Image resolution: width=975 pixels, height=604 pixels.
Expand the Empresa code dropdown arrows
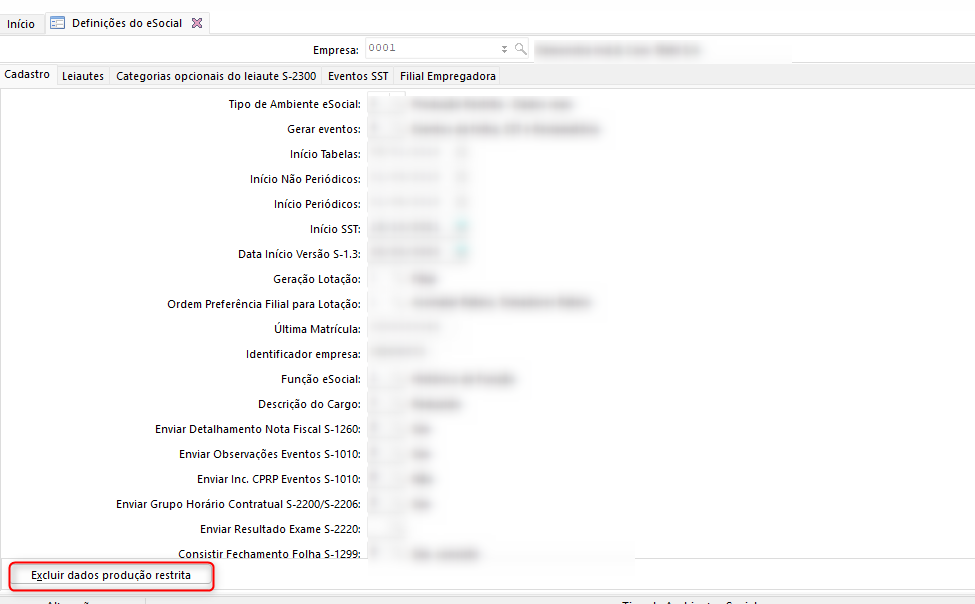point(504,48)
